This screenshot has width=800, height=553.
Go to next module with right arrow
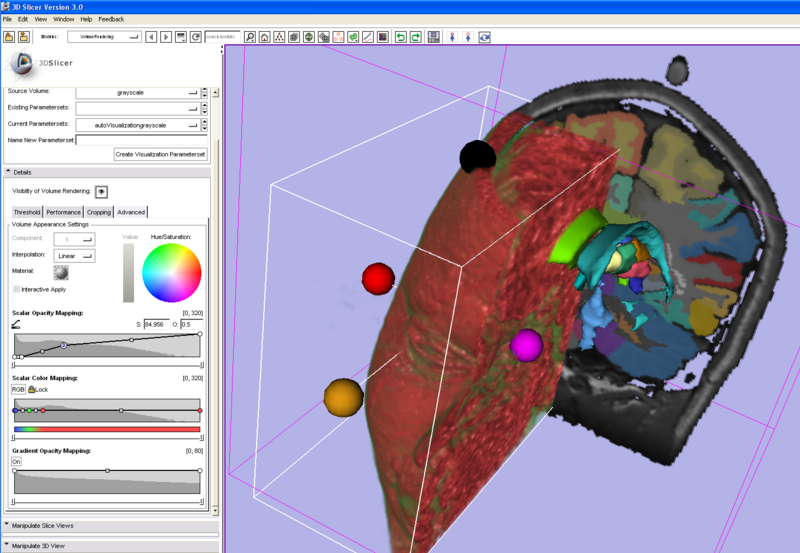click(x=165, y=37)
